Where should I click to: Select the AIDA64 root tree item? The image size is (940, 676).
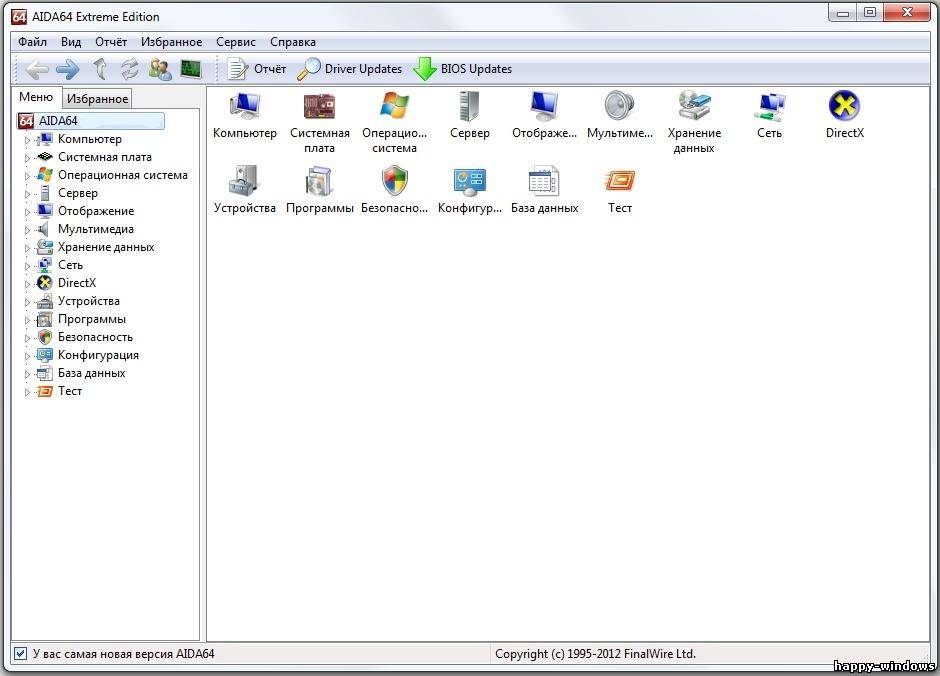90,121
